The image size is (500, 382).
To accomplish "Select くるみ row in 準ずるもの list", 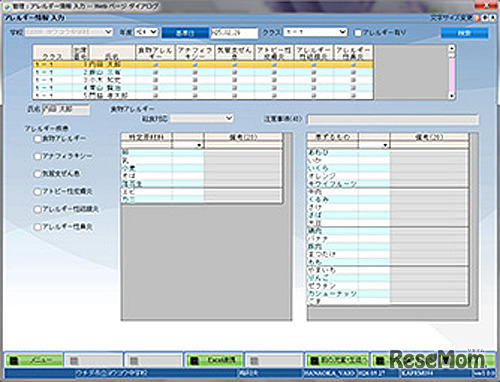I will tap(388, 199).
